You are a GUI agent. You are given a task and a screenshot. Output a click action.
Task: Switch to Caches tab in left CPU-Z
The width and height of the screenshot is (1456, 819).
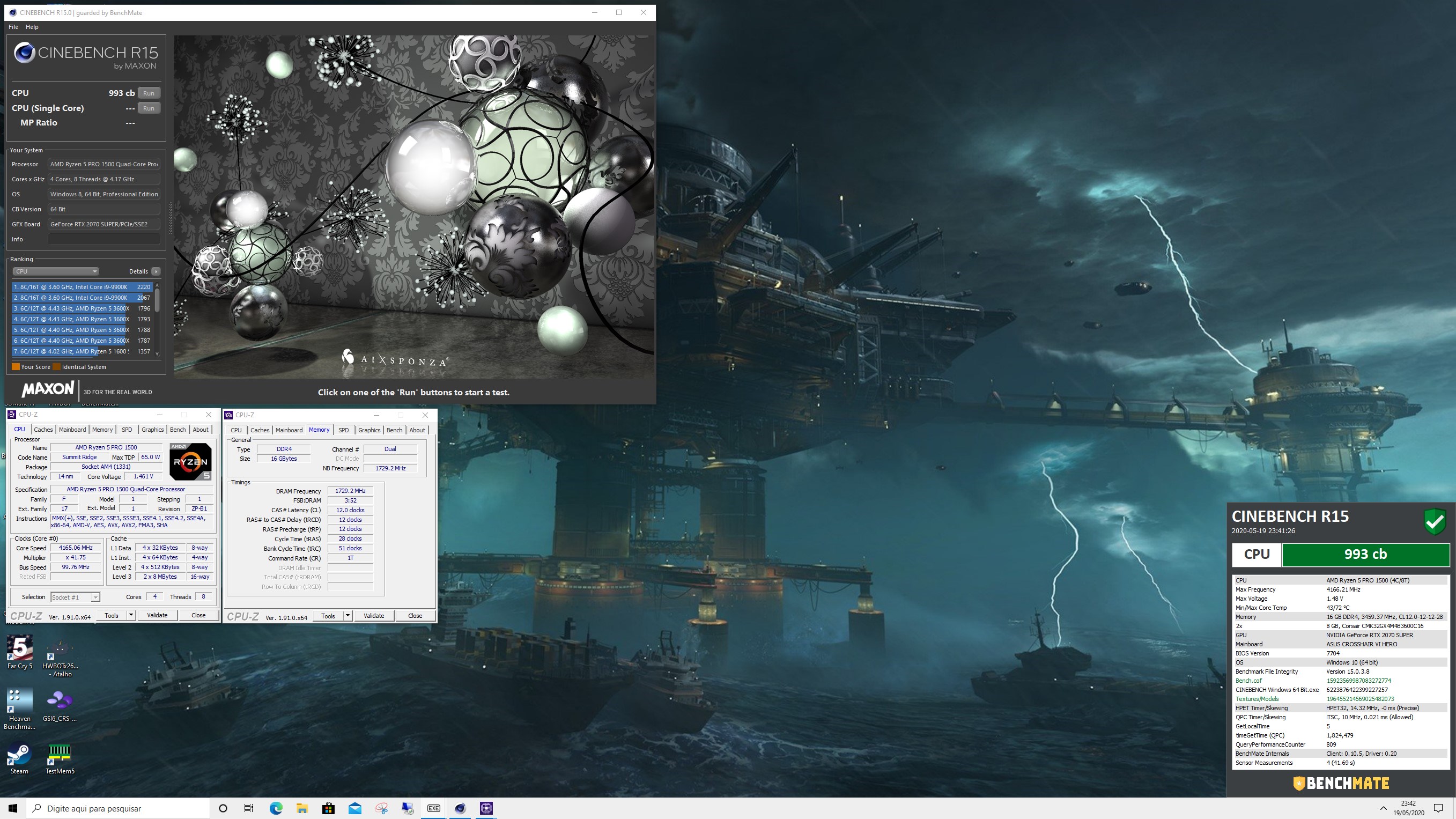43,430
